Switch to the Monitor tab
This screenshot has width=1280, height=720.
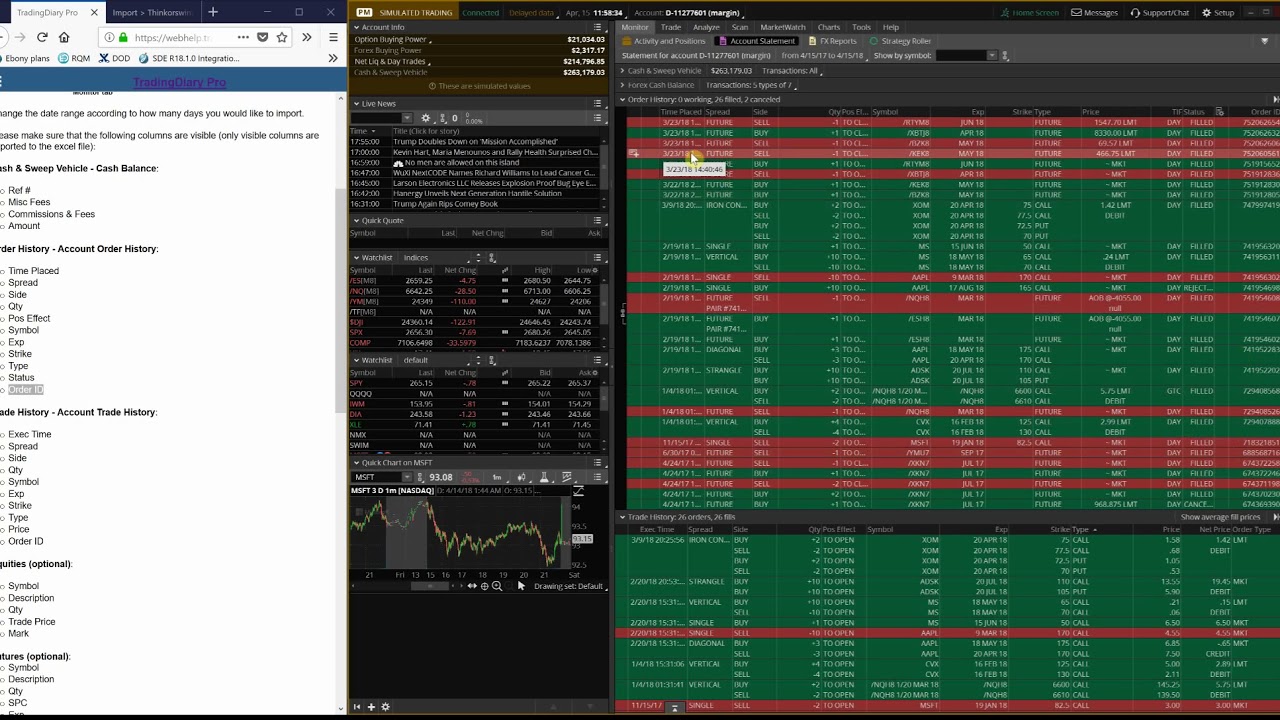pyautogui.click(x=635, y=27)
